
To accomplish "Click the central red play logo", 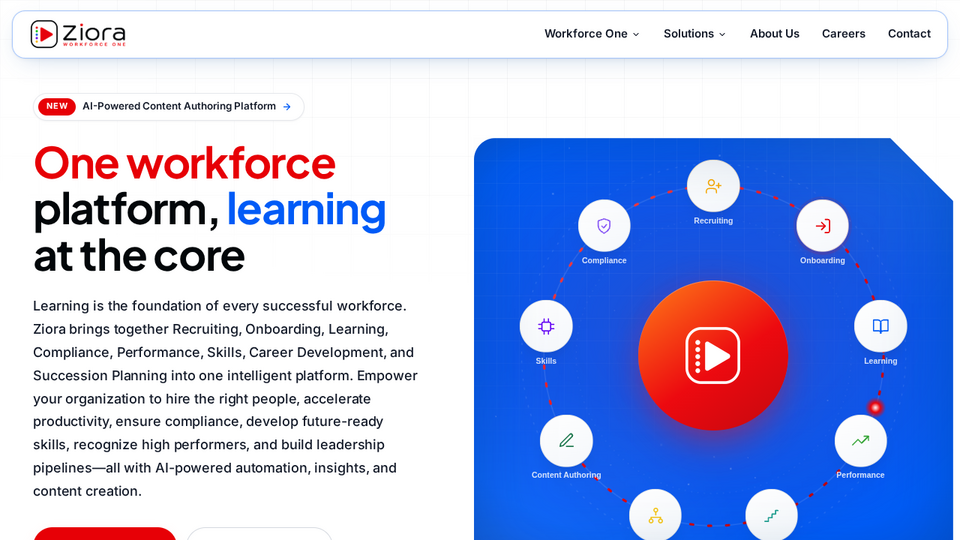I will pyautogui.click(x=713, y=356).
